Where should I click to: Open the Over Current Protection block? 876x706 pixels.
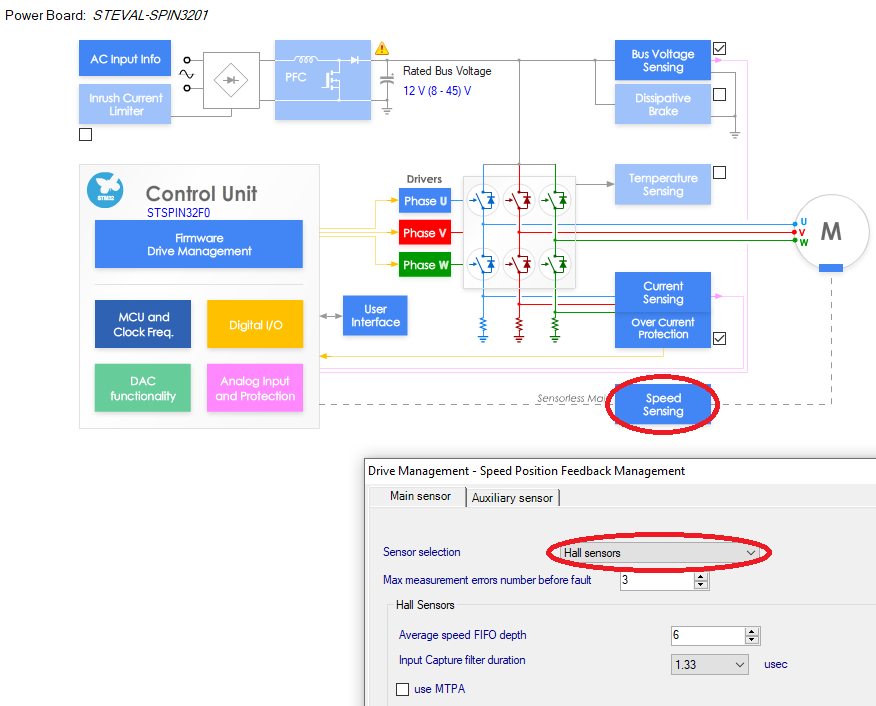(663, 330)
